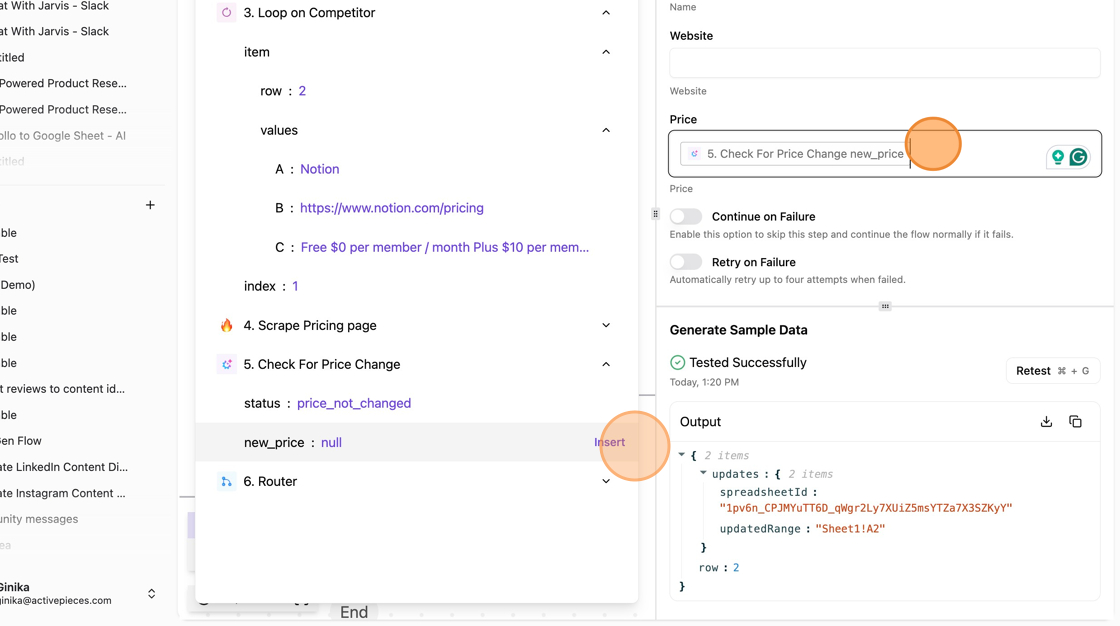The image size is (1120, 626).
Task: Collapse the values section
Action: coord(606,131)
